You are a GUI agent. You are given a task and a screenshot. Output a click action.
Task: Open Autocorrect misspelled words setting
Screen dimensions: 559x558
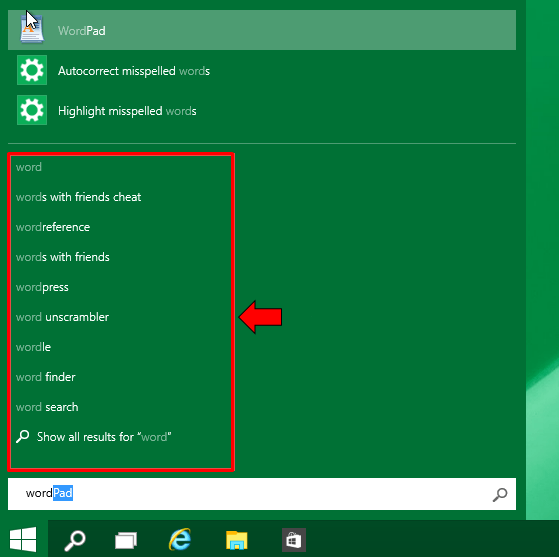point(134,71)
